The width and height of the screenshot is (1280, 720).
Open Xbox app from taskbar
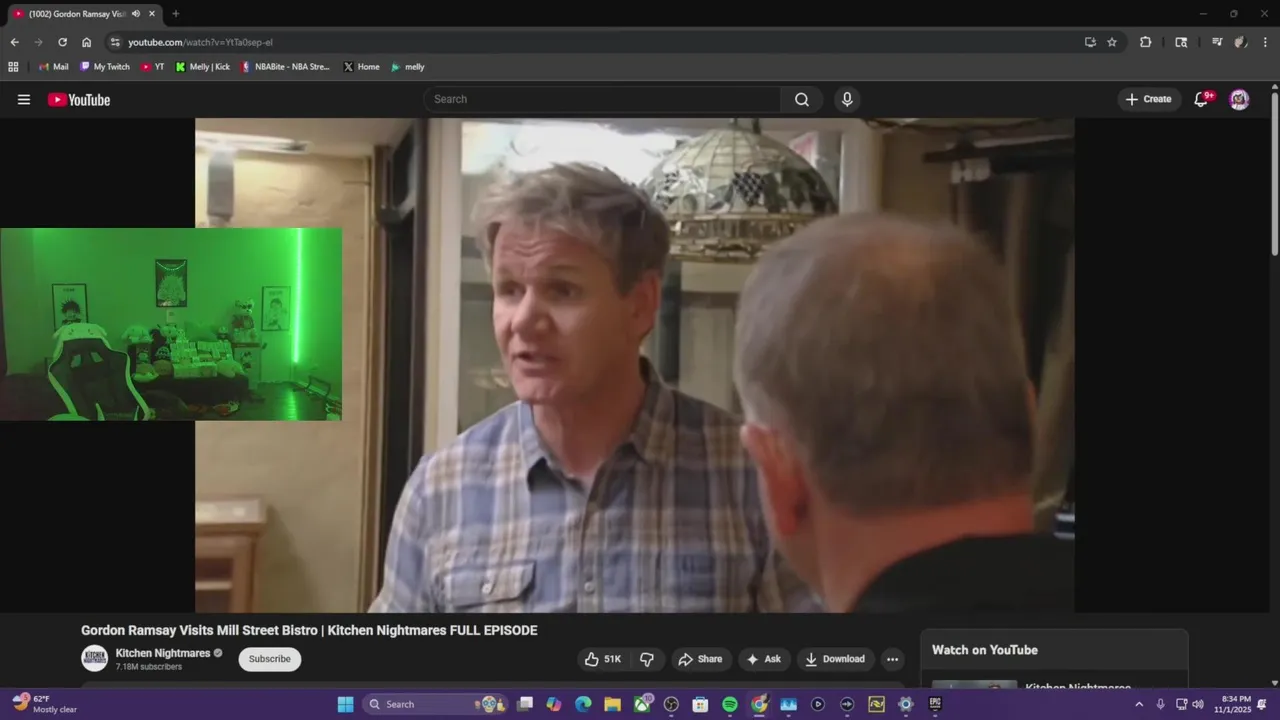click(642, 704)
